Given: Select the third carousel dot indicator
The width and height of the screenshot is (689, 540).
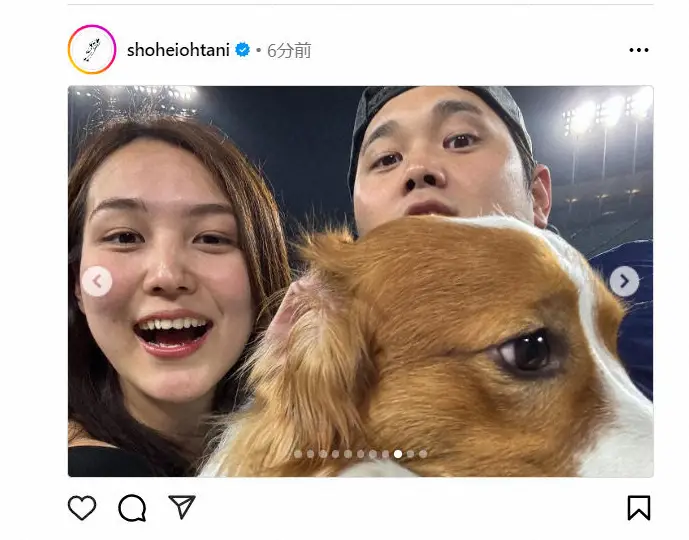Looking at the screenshot, I should pyautogui.click(x=323, y=454).
